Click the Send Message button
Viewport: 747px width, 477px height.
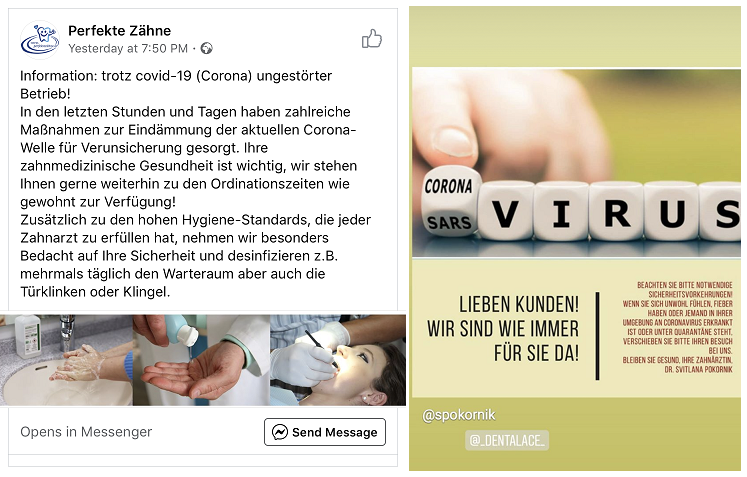[x=325, y=432]
